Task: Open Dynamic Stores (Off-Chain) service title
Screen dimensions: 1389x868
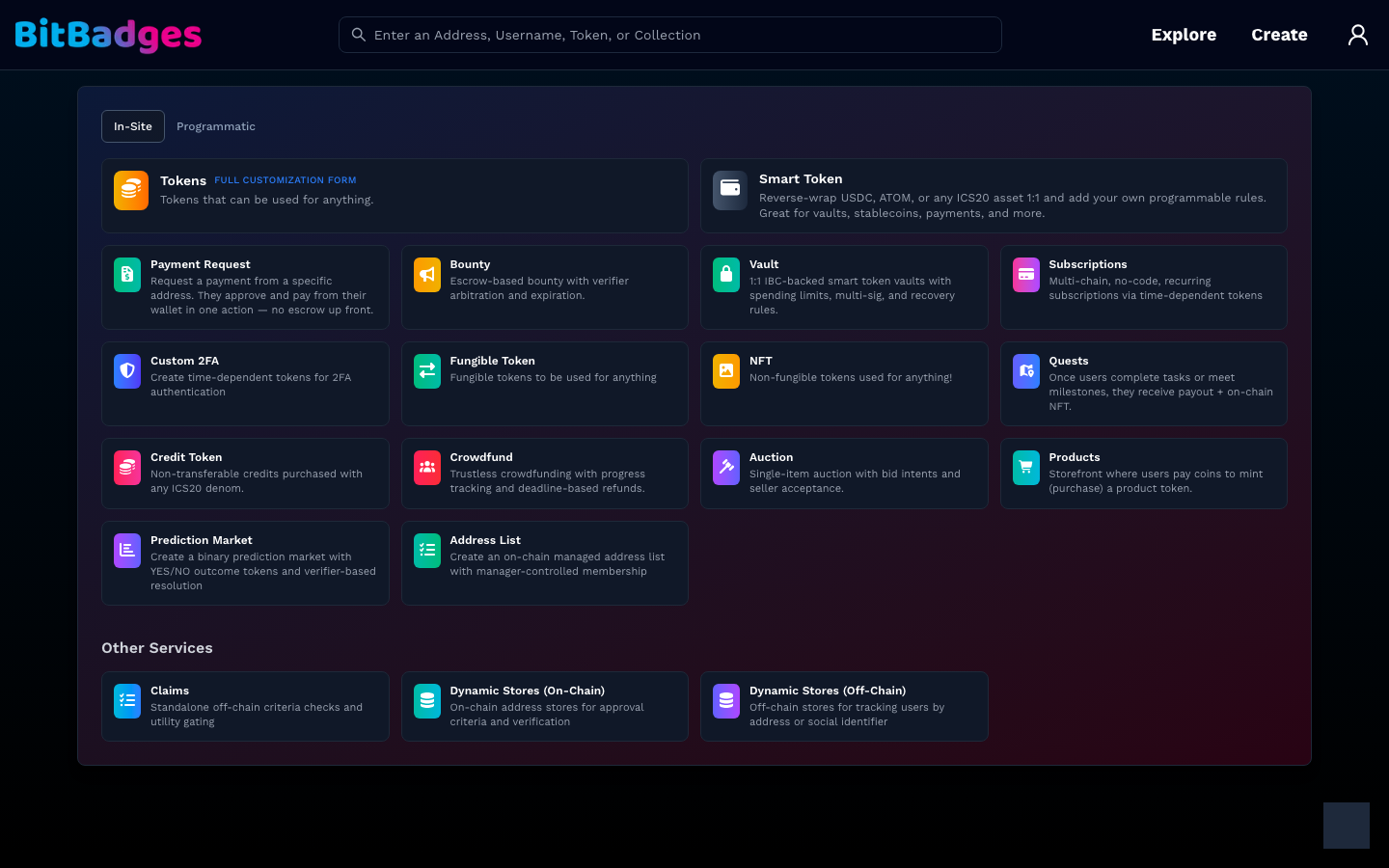Action: (828, 691)
